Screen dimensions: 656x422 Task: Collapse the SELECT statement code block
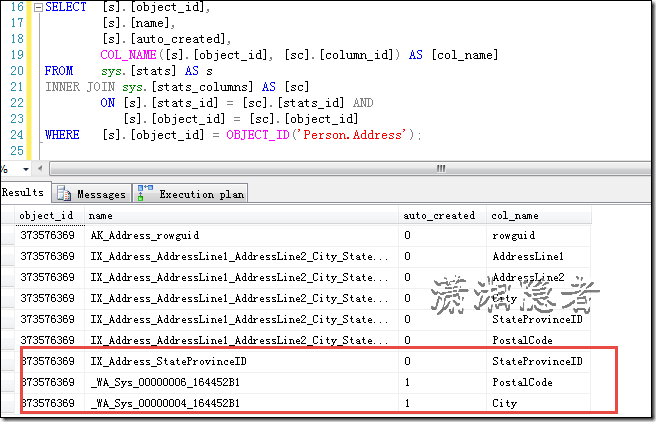[37, 7]
